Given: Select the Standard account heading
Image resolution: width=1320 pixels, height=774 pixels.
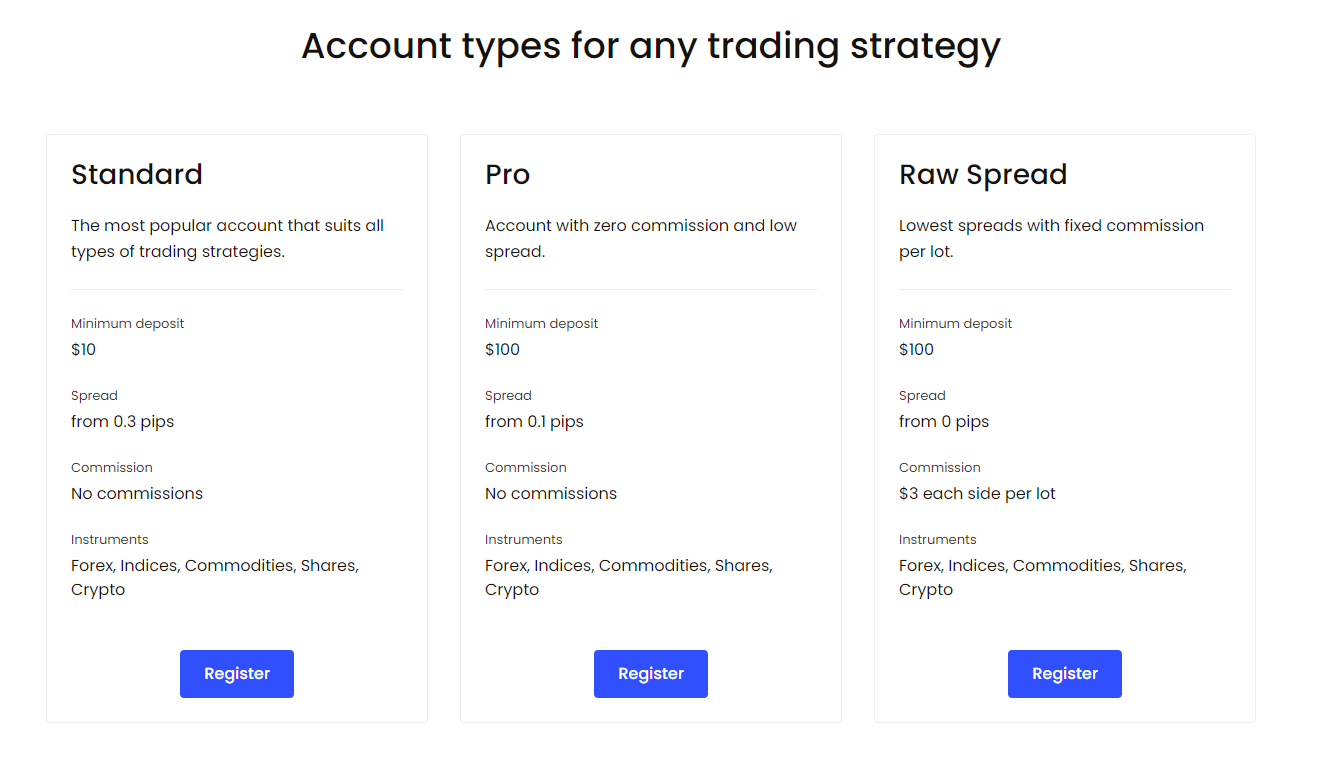Looking at the screenshot, I should pyautogui.click(x=137, y=174).
